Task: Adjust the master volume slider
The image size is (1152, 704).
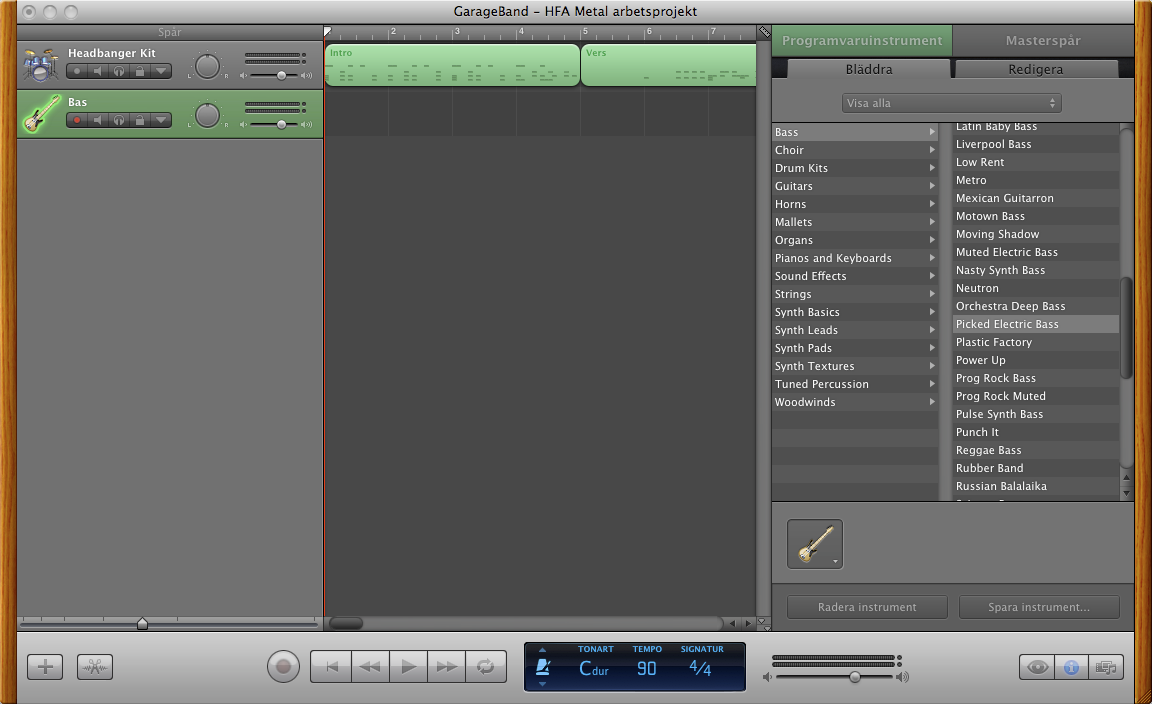Action: pyautogui.click(x=854, y=676)
